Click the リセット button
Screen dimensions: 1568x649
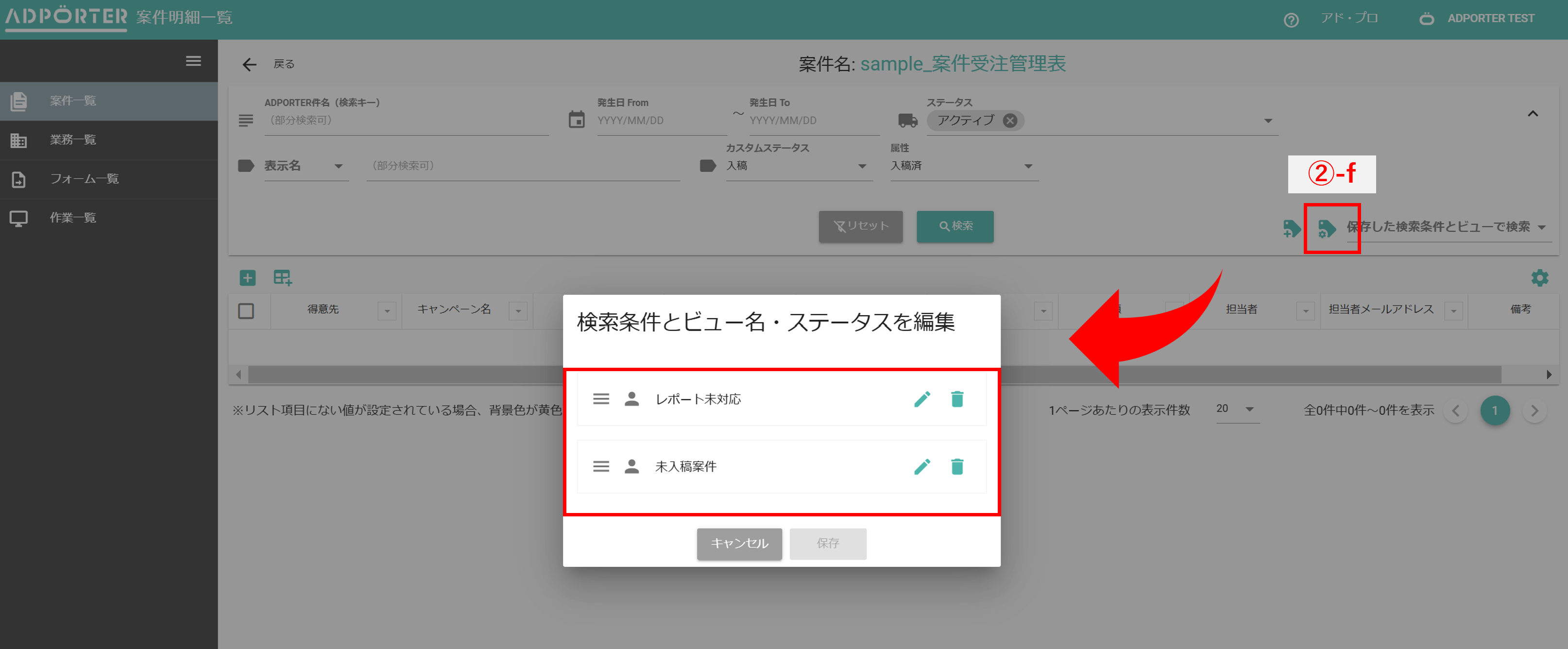[x=860, y=226]
